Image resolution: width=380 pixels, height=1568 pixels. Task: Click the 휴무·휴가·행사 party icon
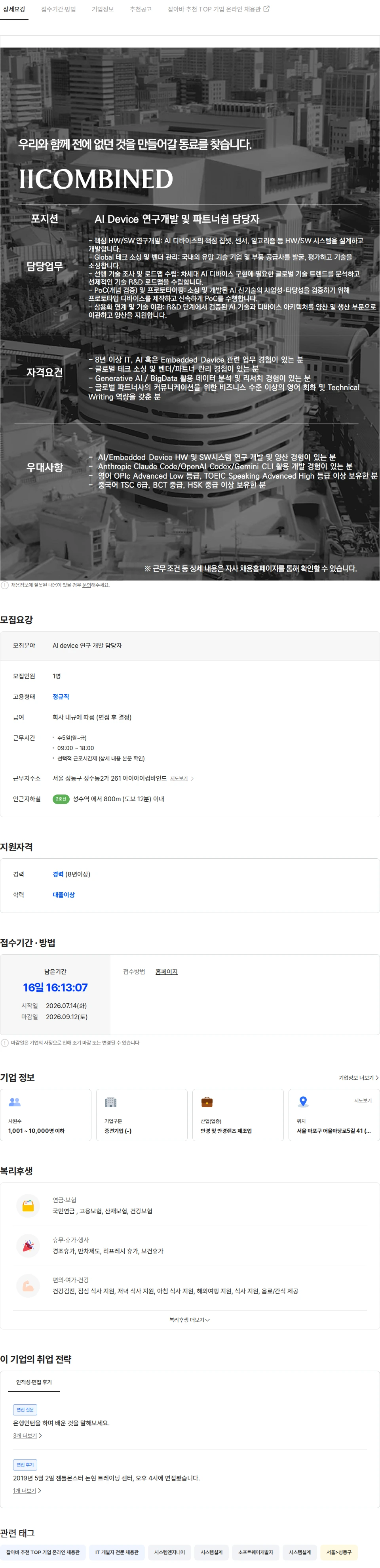point(28,1245)
